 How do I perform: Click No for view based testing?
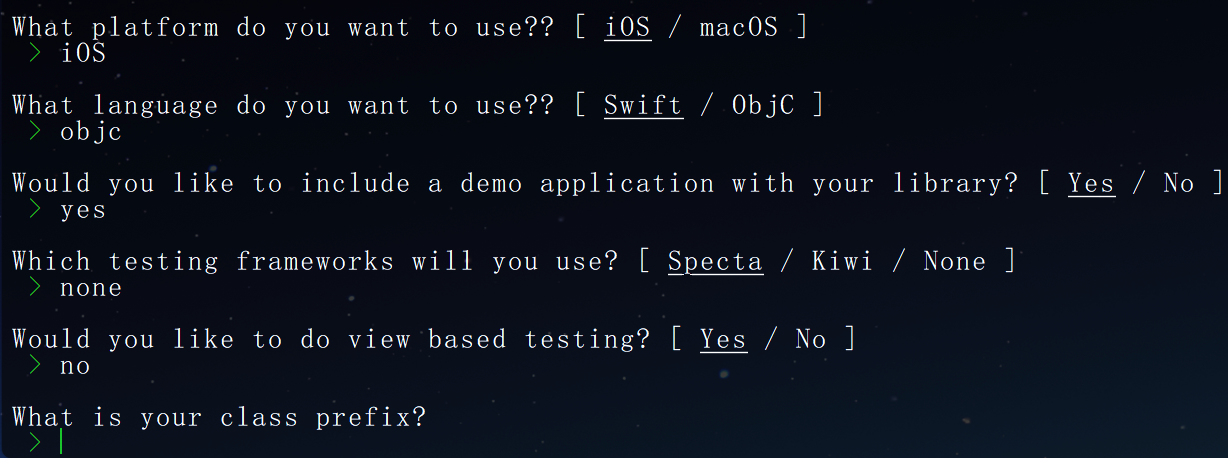811,339
